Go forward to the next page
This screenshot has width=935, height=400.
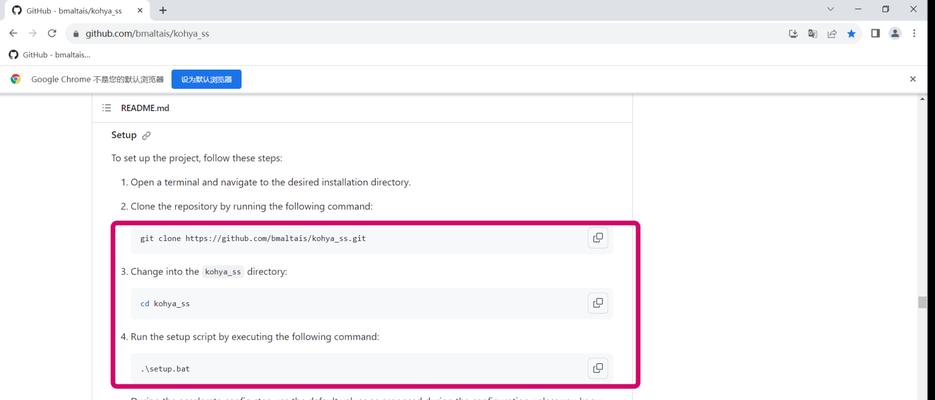33,33
